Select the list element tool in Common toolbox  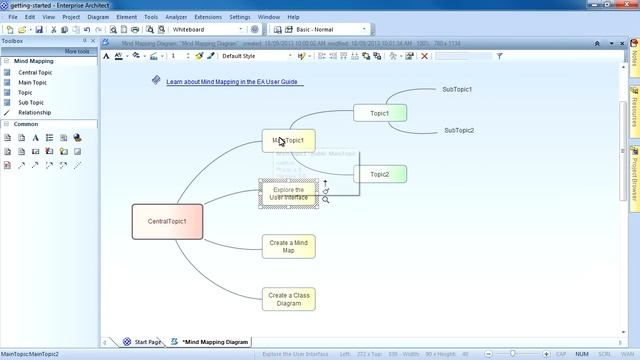49,138
